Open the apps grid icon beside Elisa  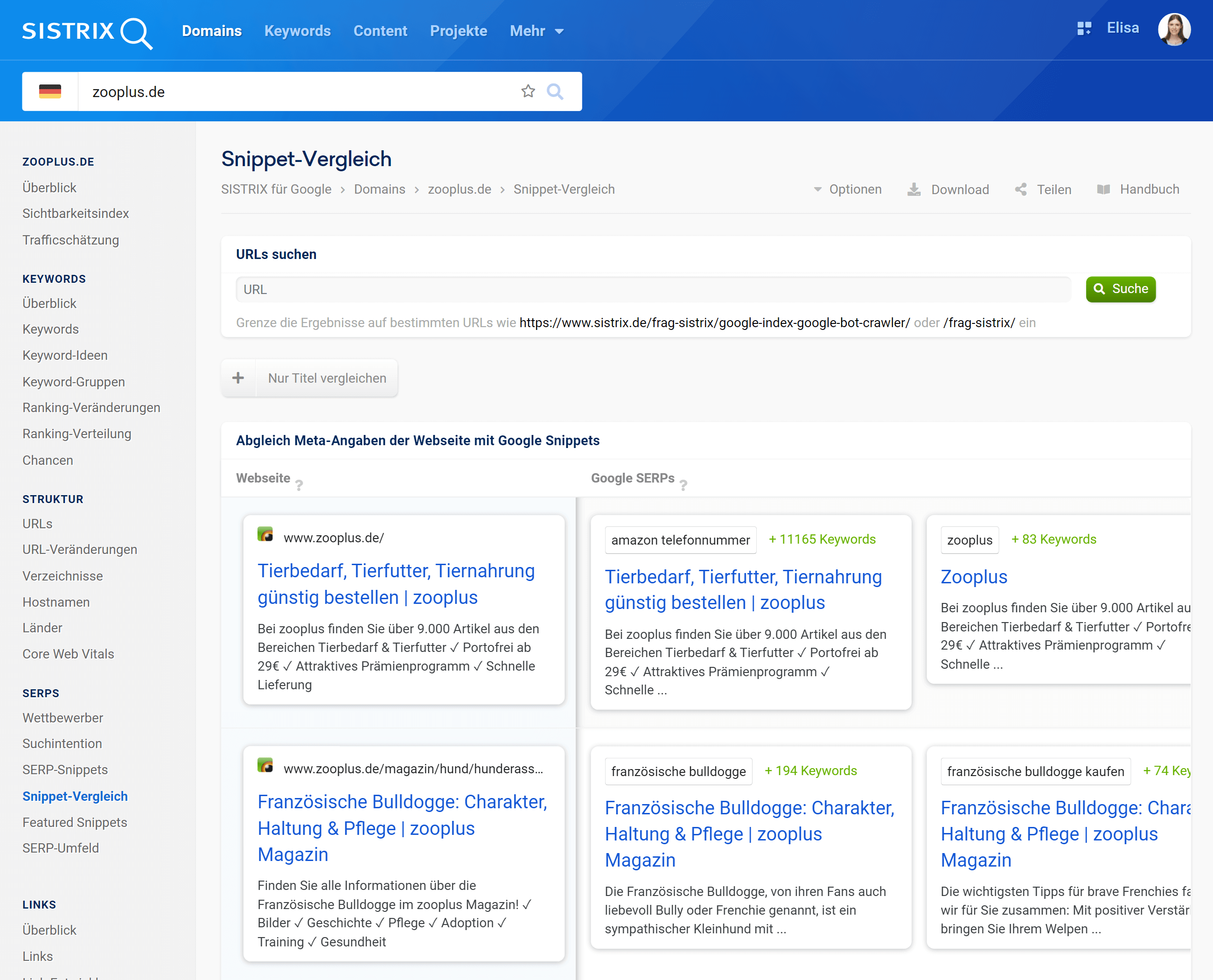coord(1084,28)
